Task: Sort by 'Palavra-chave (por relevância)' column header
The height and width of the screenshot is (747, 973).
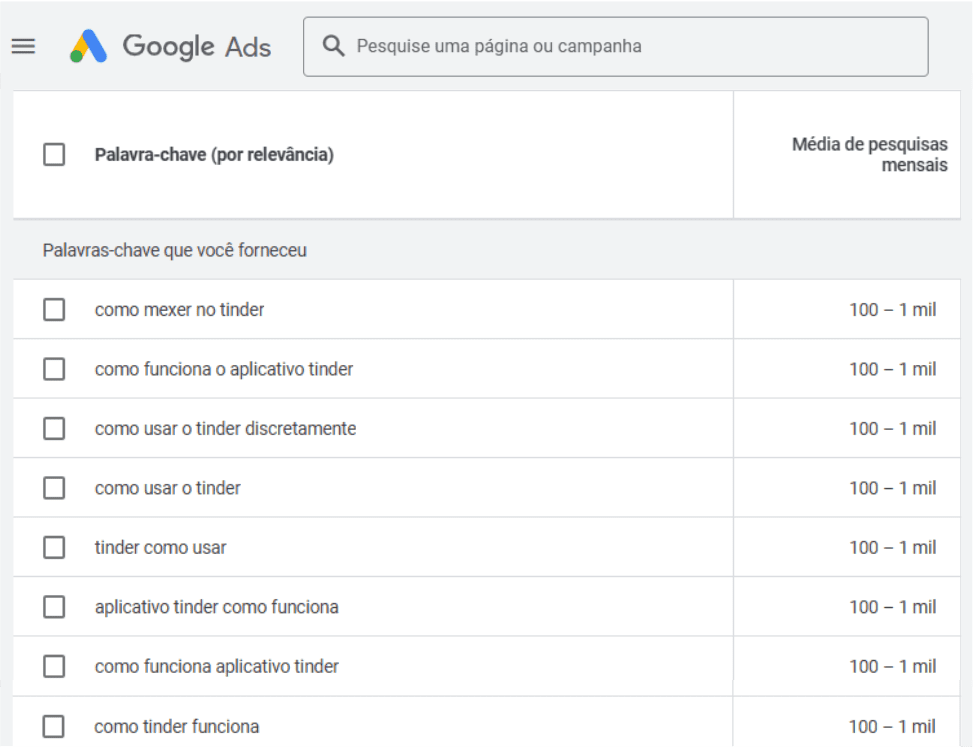Action: point(214,155)
